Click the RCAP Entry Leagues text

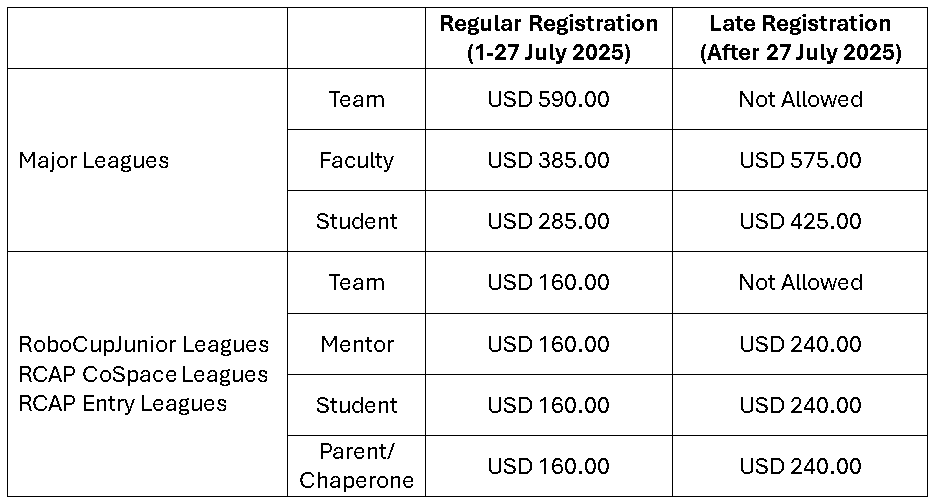point(123,403)
